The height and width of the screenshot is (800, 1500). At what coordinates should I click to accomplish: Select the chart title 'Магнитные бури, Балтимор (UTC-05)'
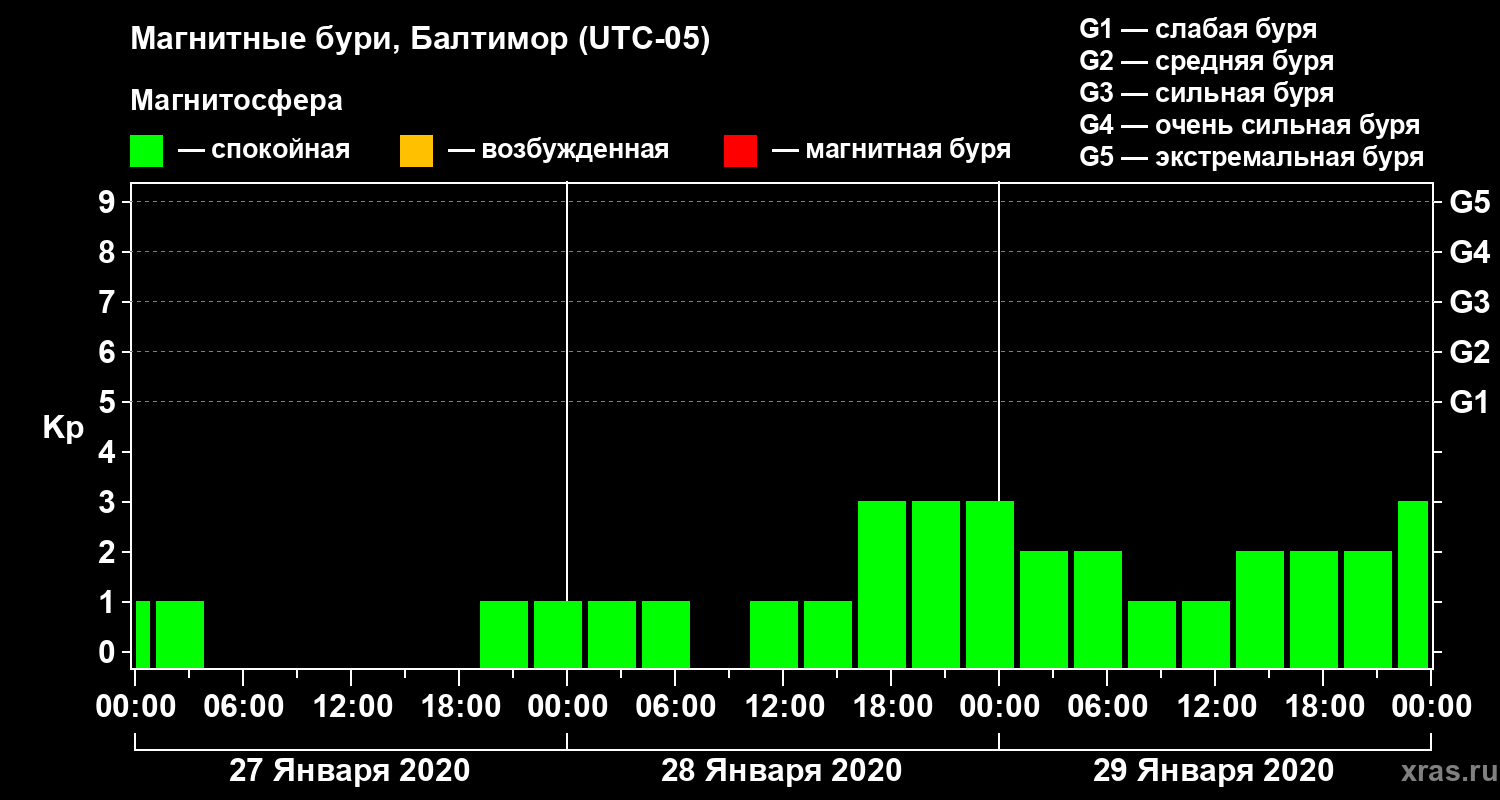click(x=420, y=41)
